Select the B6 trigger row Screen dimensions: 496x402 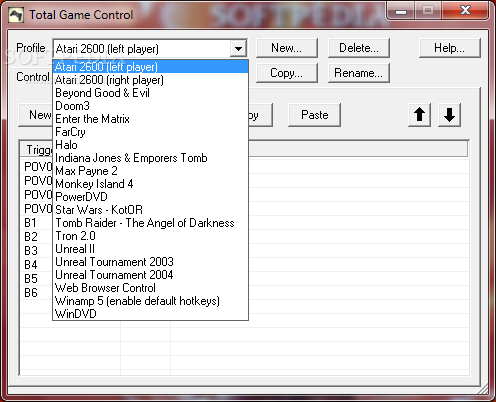point(36,293)
